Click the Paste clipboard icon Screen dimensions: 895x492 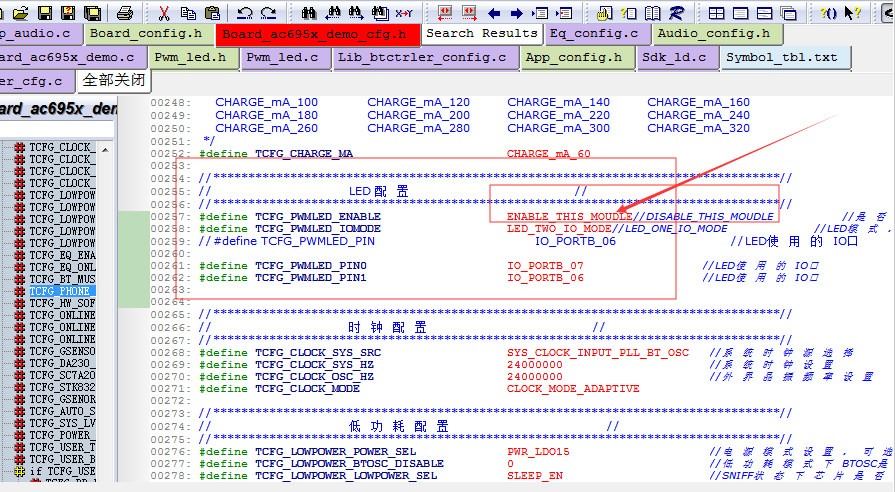click(212, 13)
